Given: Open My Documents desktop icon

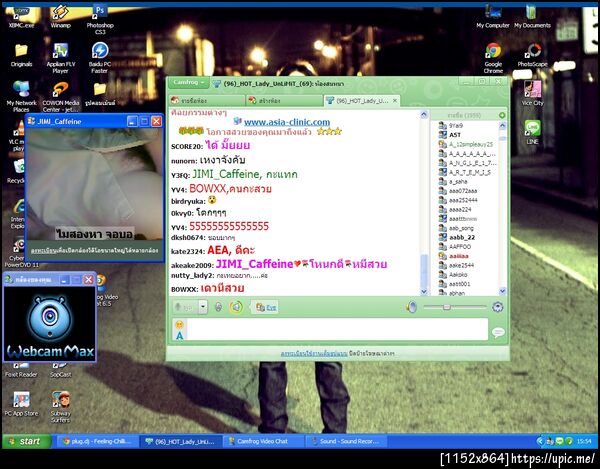Looking at the screenshot, I should 532,17.
